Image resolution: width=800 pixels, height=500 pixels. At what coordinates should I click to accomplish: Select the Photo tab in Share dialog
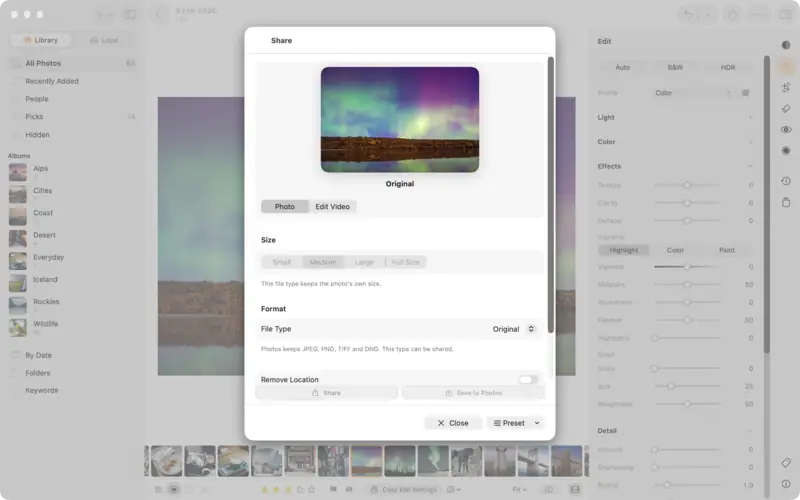coord(285,207)
